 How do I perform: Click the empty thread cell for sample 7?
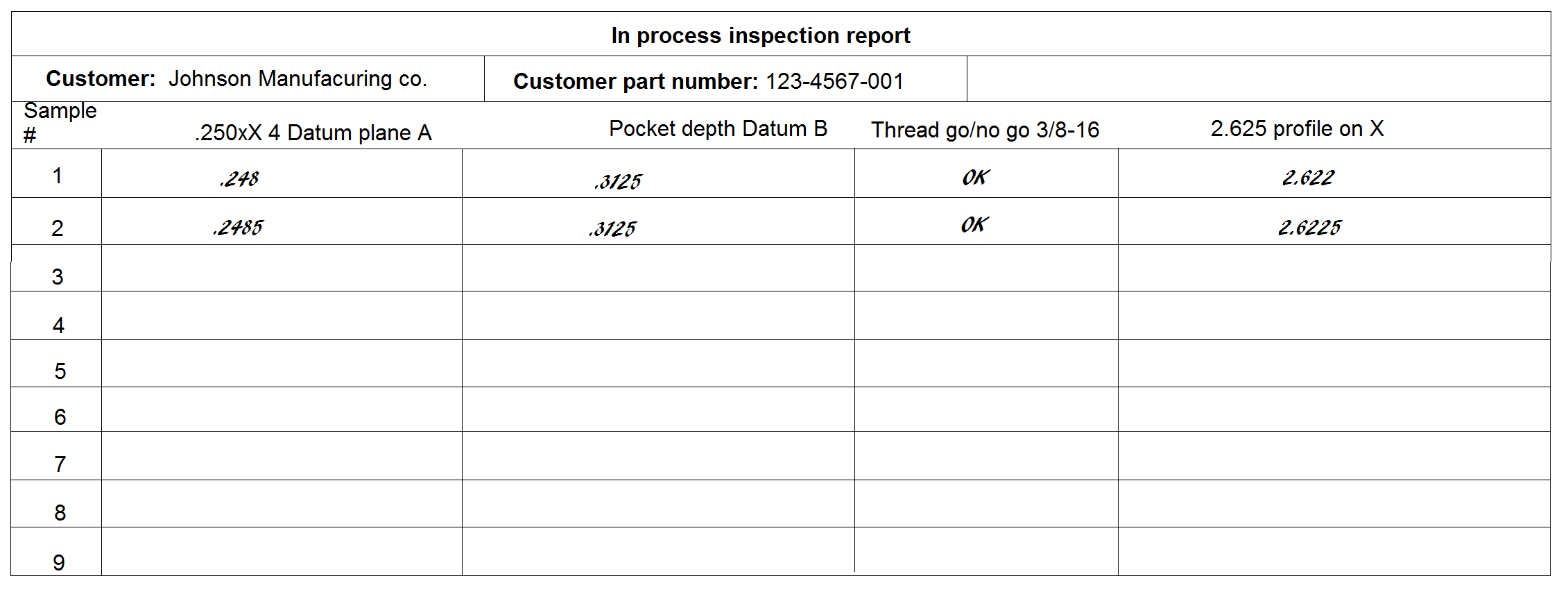click(986, 456)
